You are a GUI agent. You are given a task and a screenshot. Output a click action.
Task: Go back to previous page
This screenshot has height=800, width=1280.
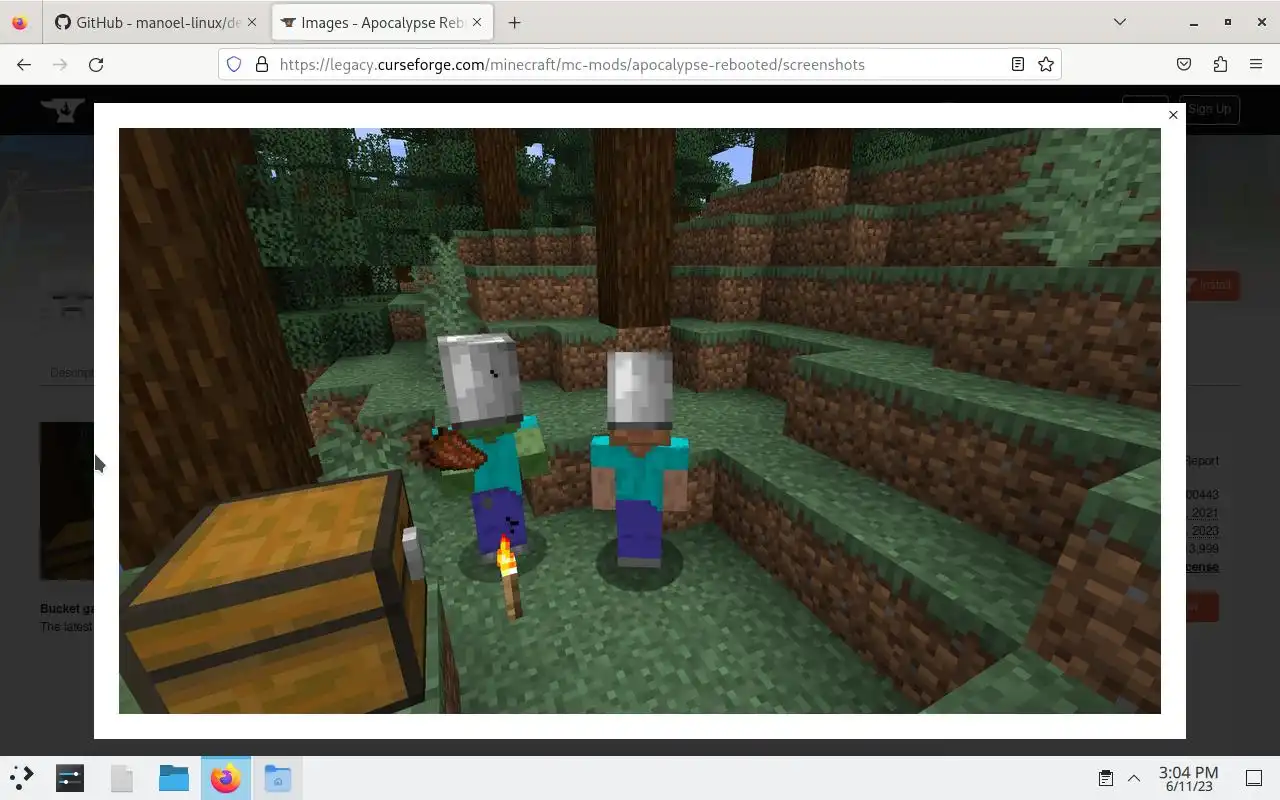coord(24,64)
